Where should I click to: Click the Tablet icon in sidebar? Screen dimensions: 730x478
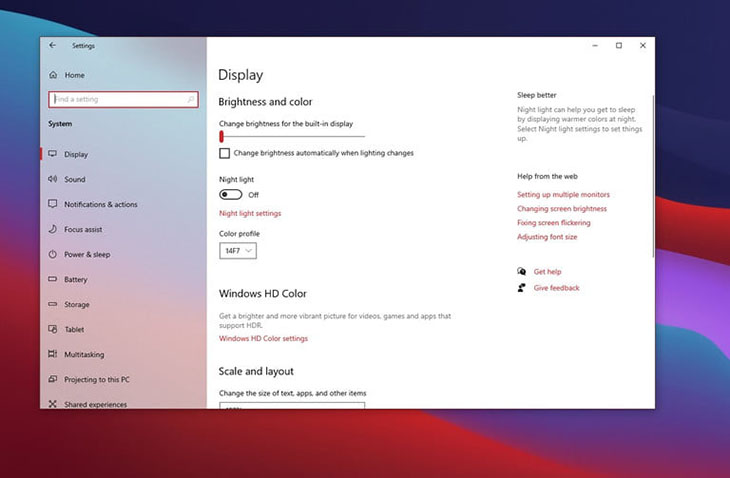tap(53, 329)
